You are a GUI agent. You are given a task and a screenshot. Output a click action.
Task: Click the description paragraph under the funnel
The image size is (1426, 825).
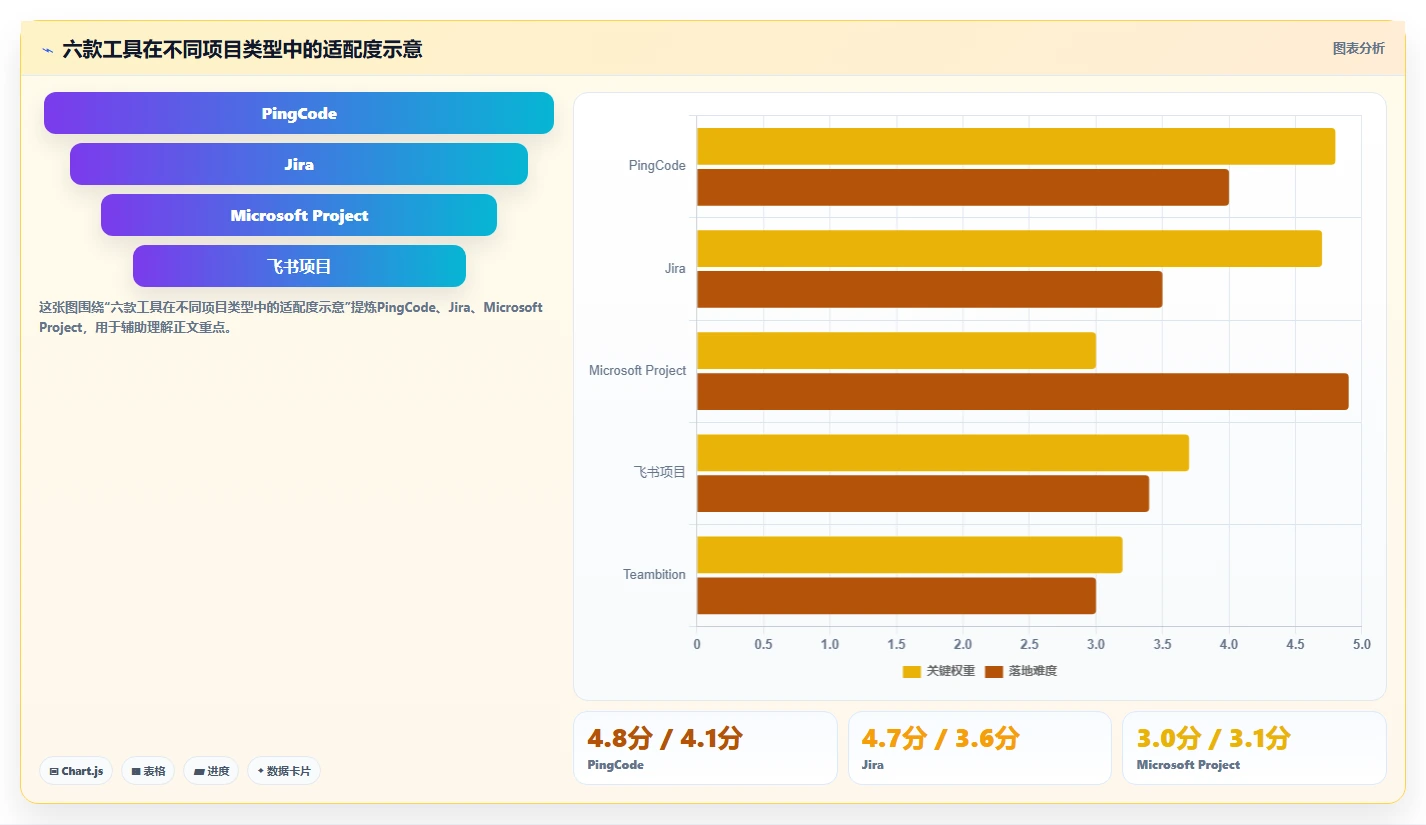[x=291, y=317]
